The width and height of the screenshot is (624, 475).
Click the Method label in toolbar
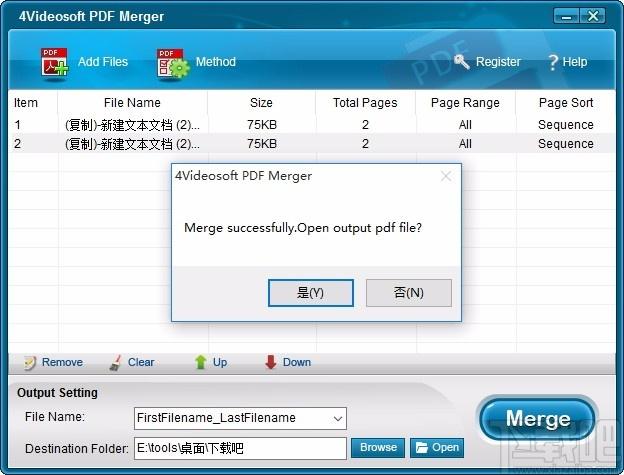coord(216,62)
